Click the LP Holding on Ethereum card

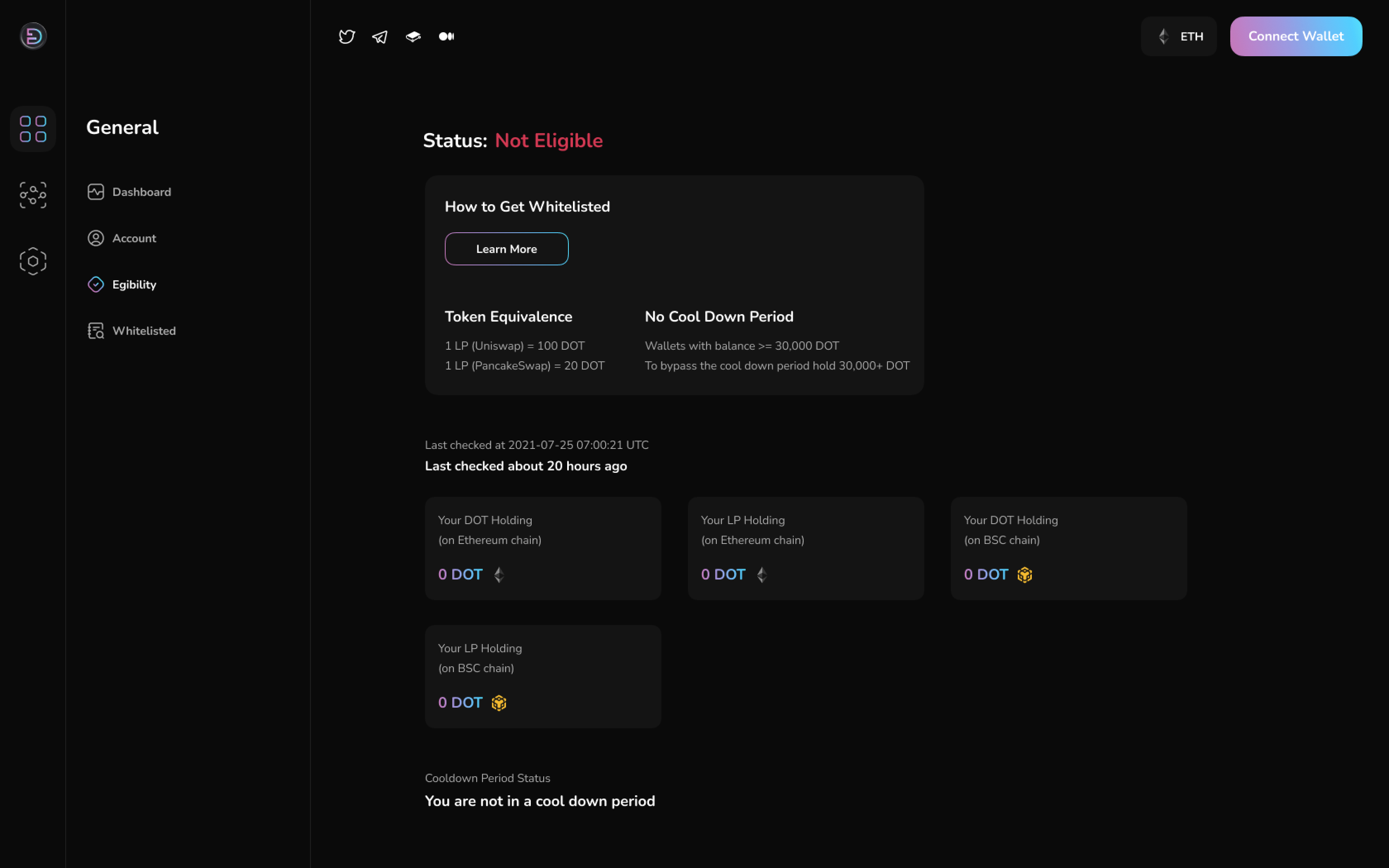tap(806, 548)
